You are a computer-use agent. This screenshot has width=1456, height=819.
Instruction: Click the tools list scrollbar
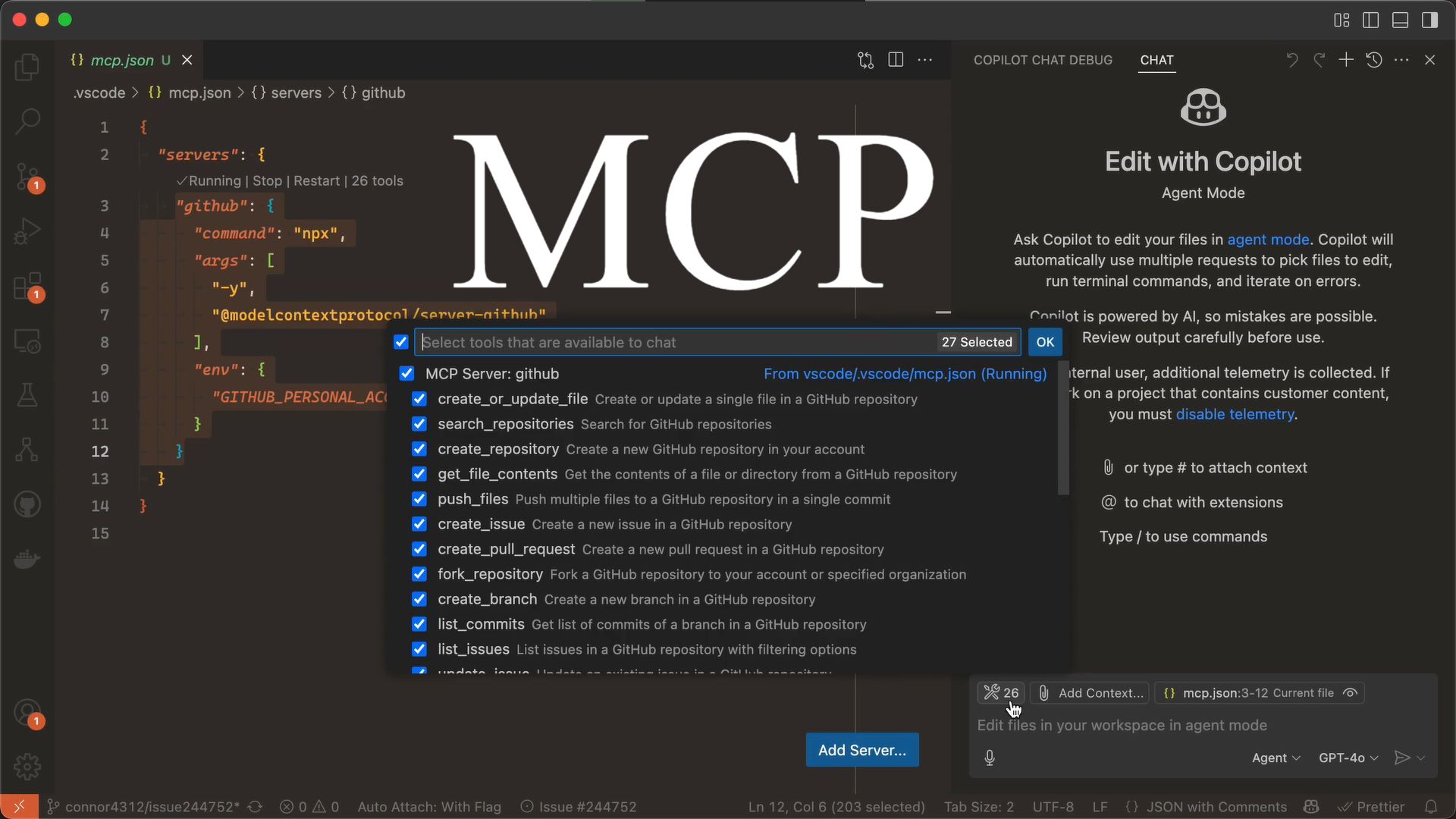pyautogui.click(x=1063, y=428)
